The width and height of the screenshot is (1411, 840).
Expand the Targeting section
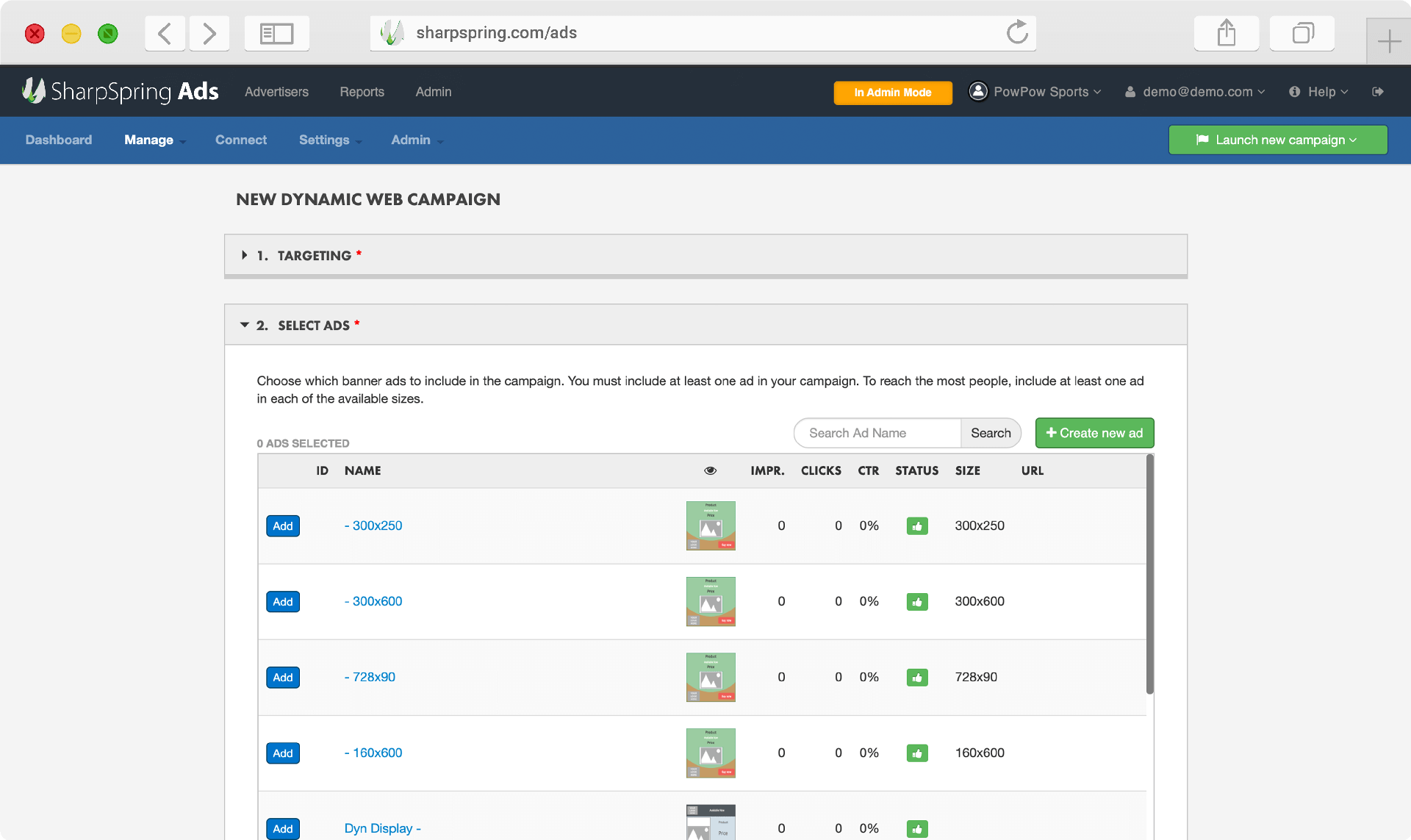pos(303,256)
